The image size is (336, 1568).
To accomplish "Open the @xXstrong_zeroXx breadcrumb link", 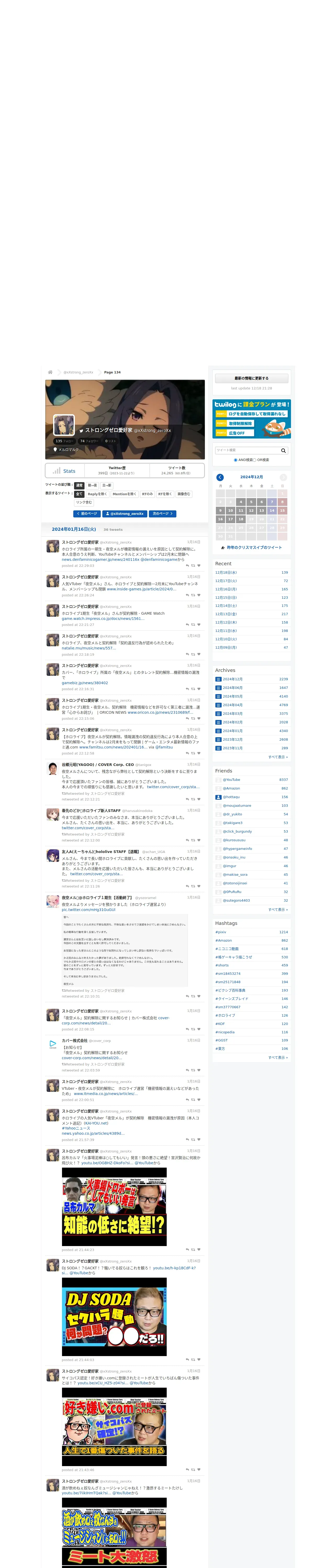I will [x=79, y=372].
